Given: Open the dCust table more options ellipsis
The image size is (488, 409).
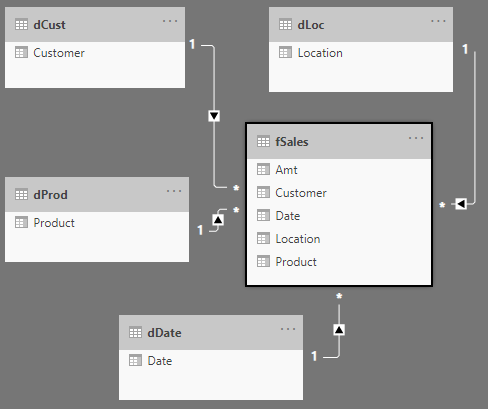Looking at the screenshot, I should [170, 21].
